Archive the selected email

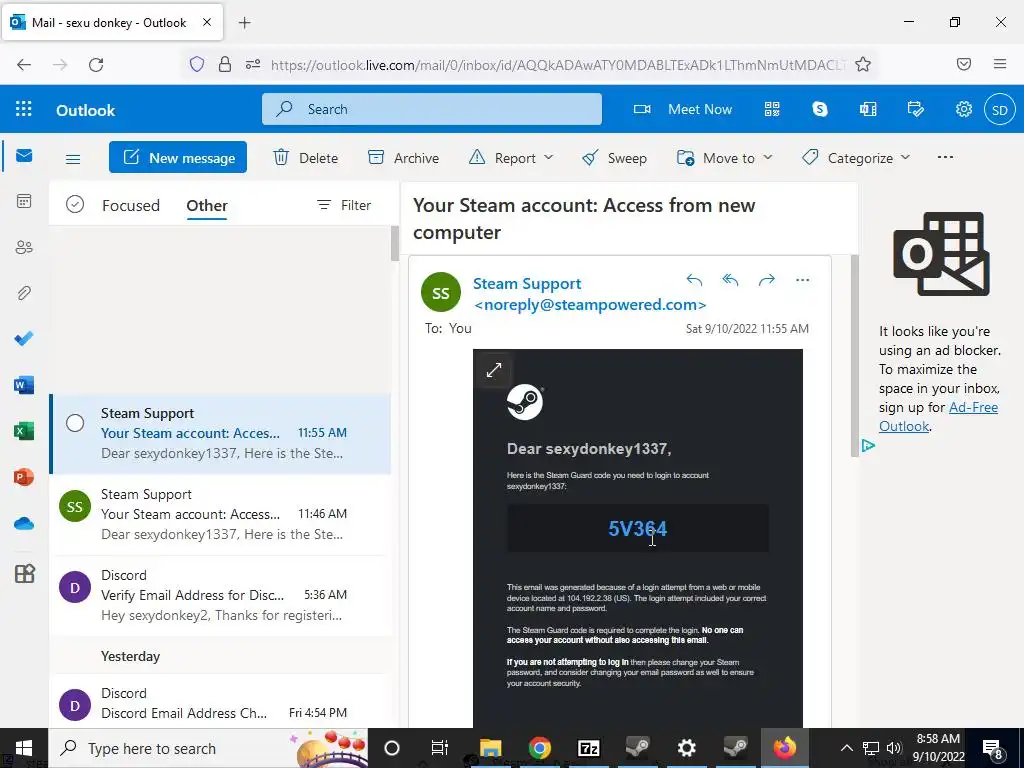pos(403,158)
